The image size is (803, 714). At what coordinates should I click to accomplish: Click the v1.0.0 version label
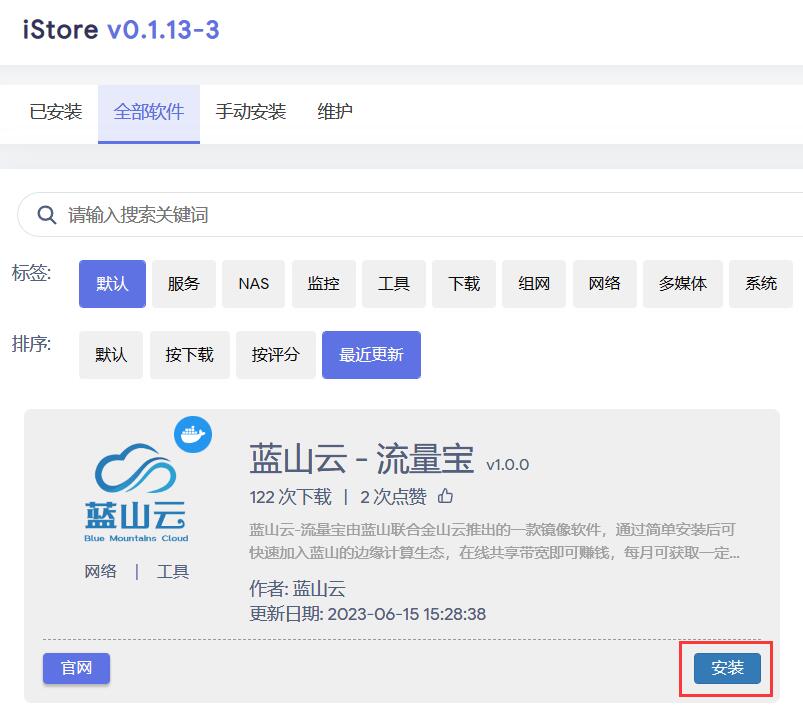tap(508, 465)
